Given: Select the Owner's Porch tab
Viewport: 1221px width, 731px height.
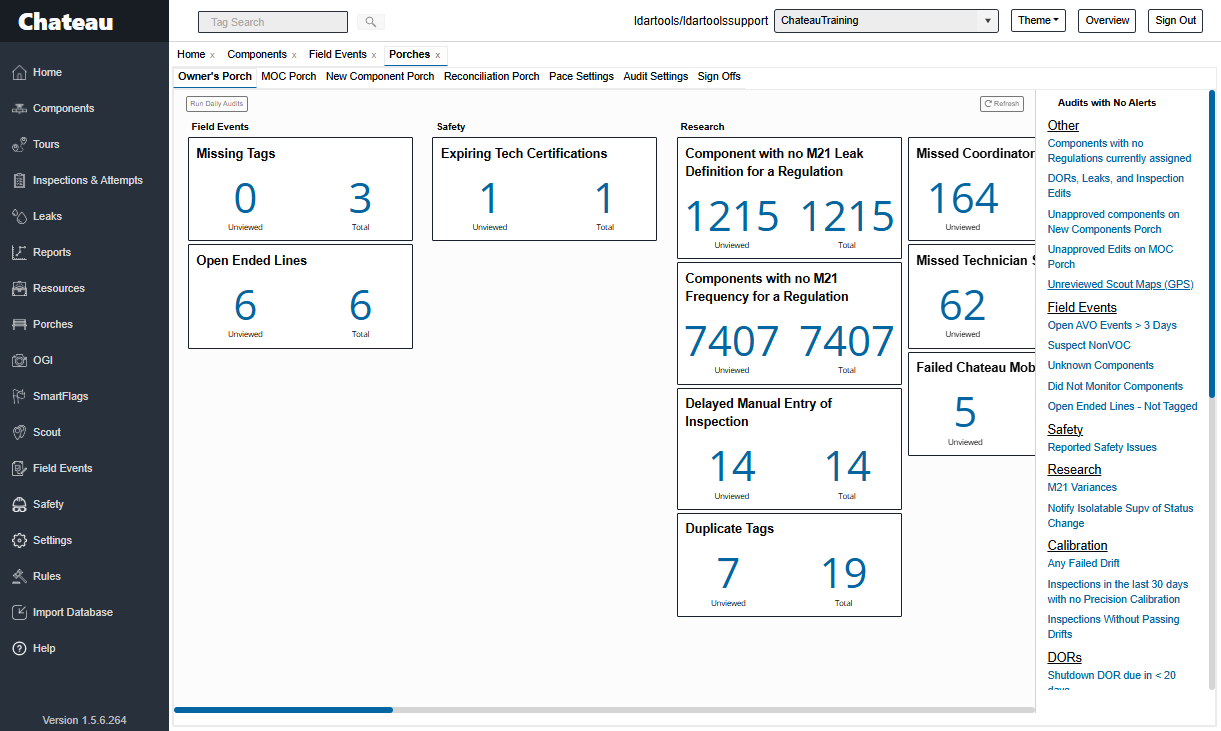Looking at the screenshot, I should [x=215, y=76].
